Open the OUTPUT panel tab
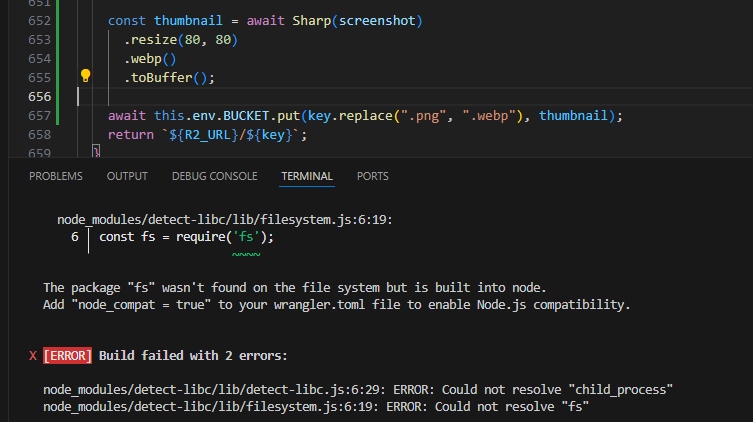This screenshot has width=753, height=422. click(x=127, y=176)
